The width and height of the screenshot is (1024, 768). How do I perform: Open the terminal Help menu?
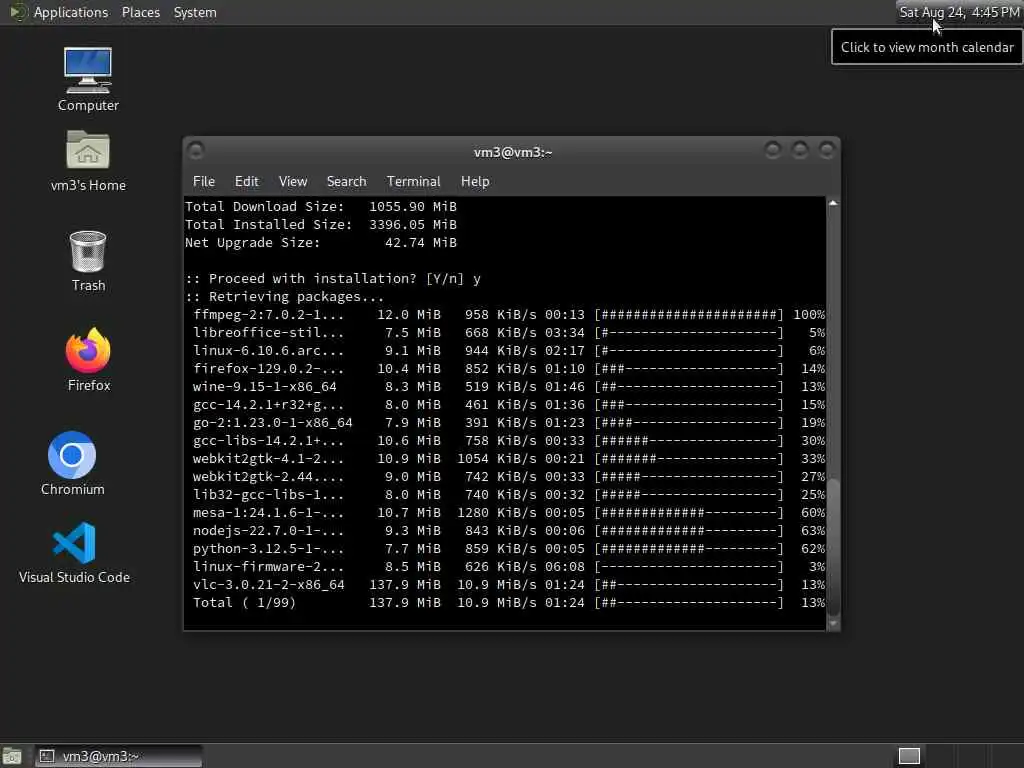pyautogui.click(x=475, y=182)
